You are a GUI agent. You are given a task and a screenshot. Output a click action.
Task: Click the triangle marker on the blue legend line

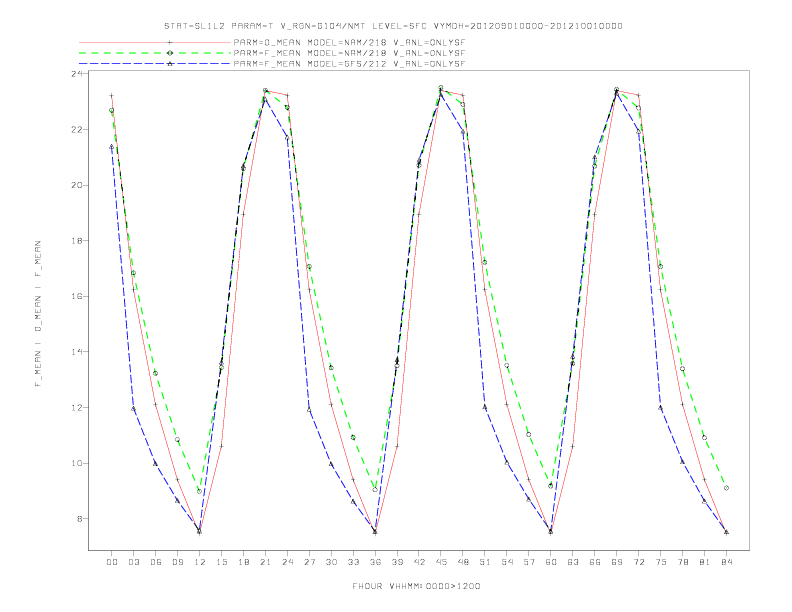pos(170,64)
